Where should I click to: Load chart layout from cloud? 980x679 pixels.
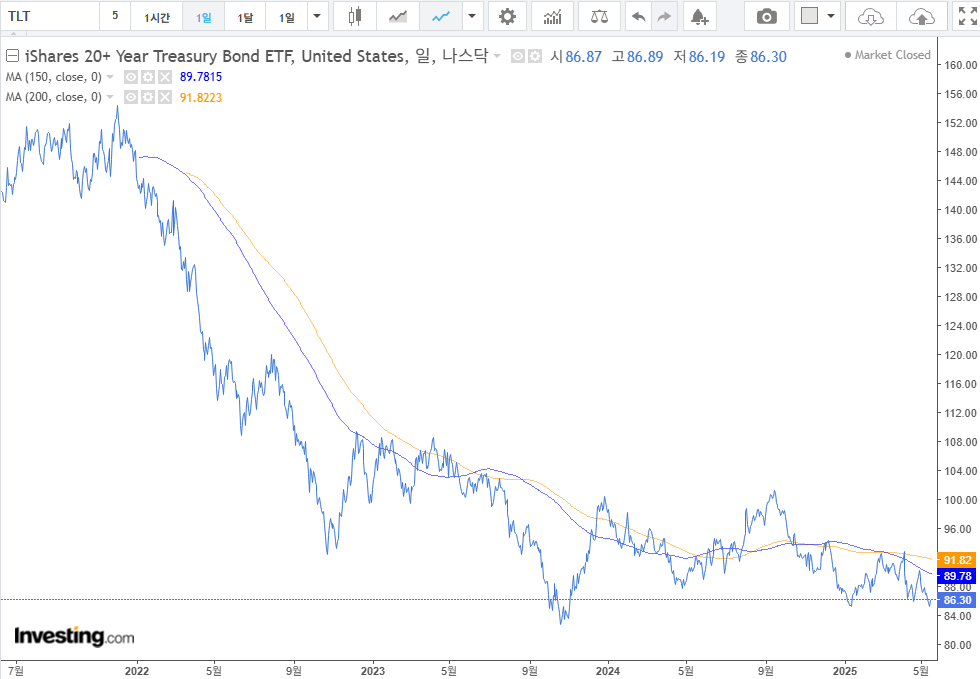coord(871,16)
